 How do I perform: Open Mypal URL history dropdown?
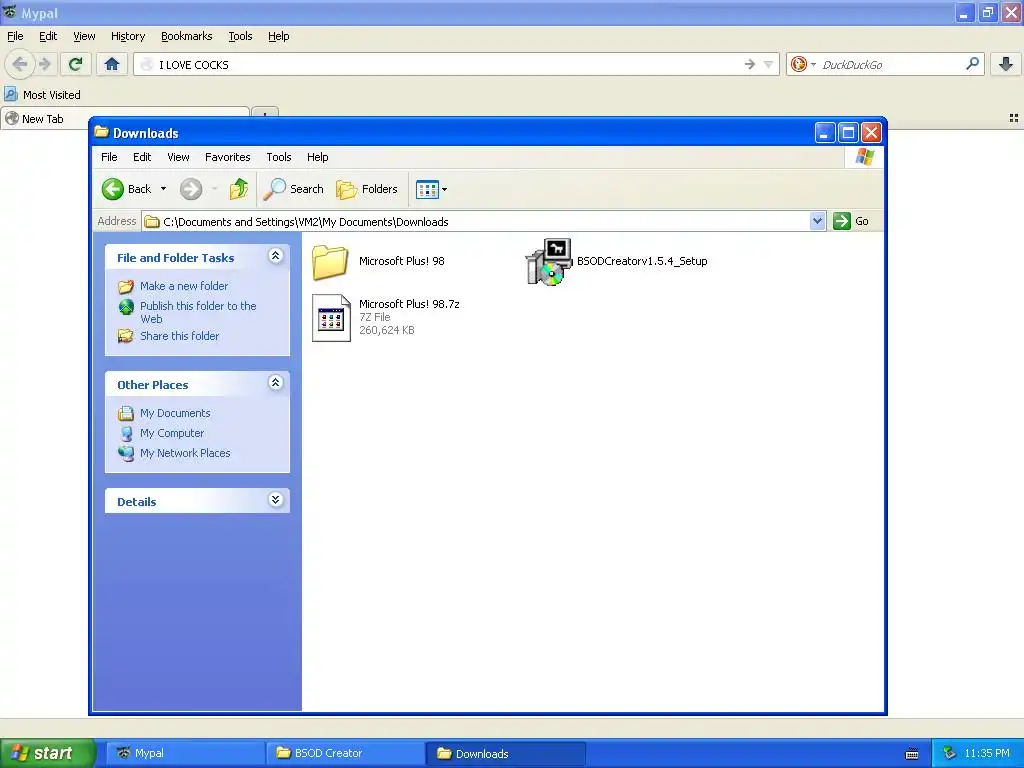769,64
